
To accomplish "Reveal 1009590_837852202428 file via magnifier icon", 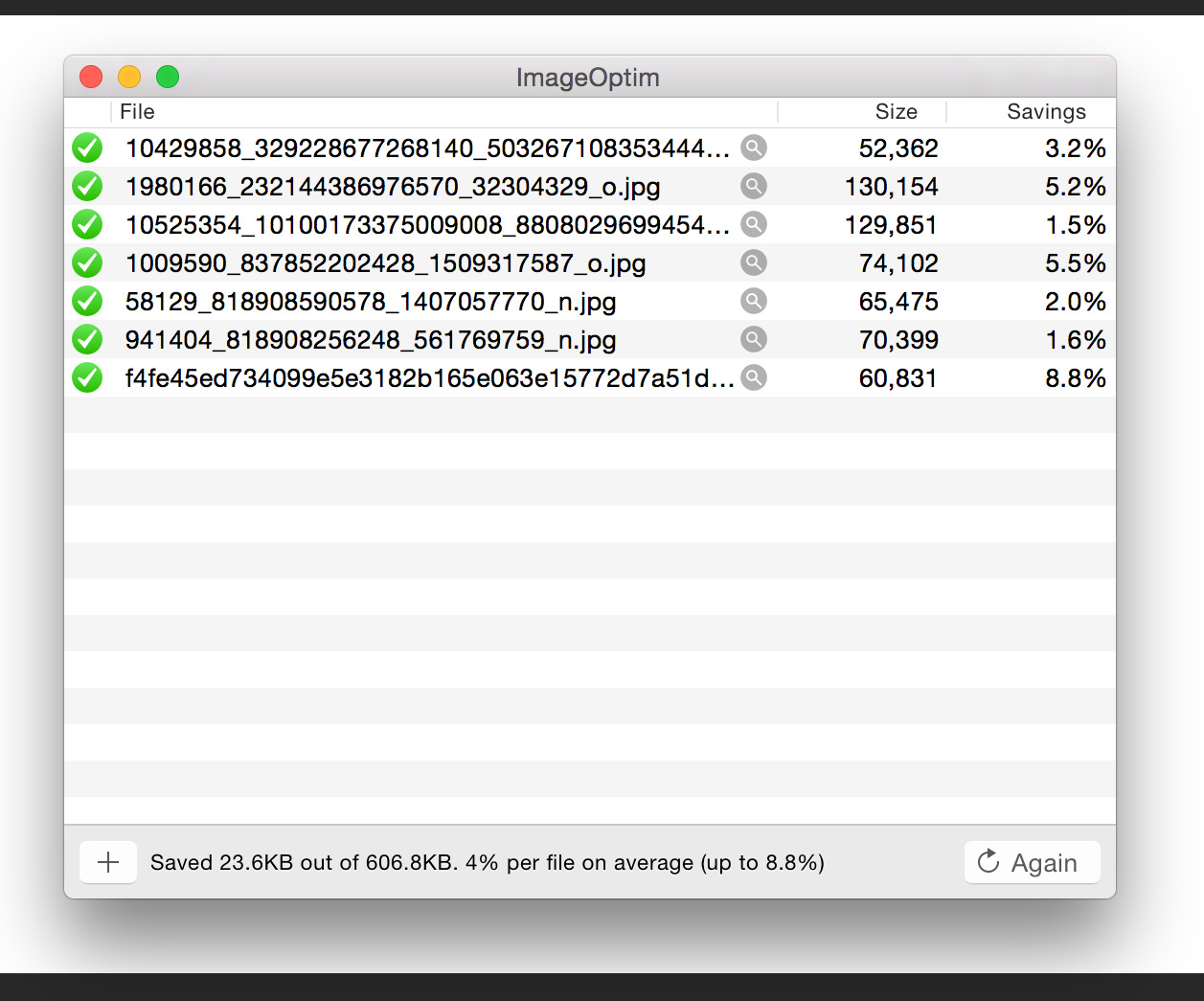I will coord(754,262).
